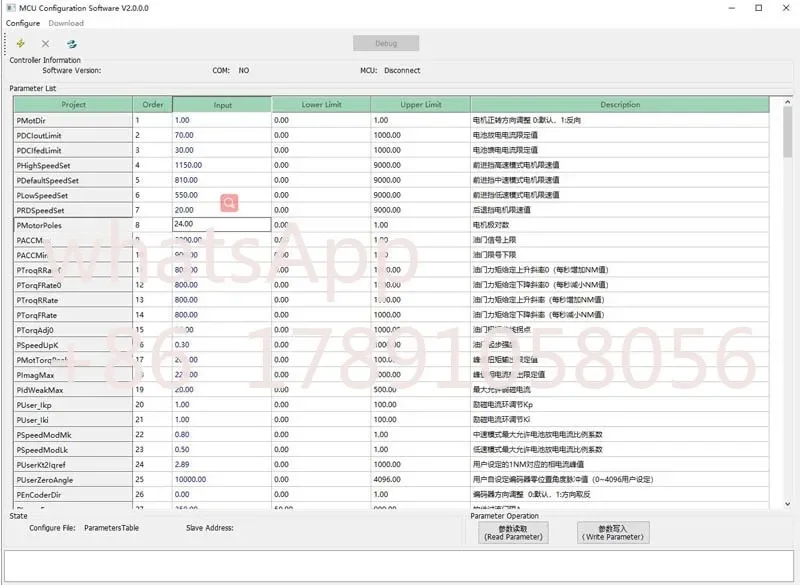The width and height of the screenshot is (800, 585).
Task: Click the Disconnect MCU status text
Action: [x=402, y=70]
